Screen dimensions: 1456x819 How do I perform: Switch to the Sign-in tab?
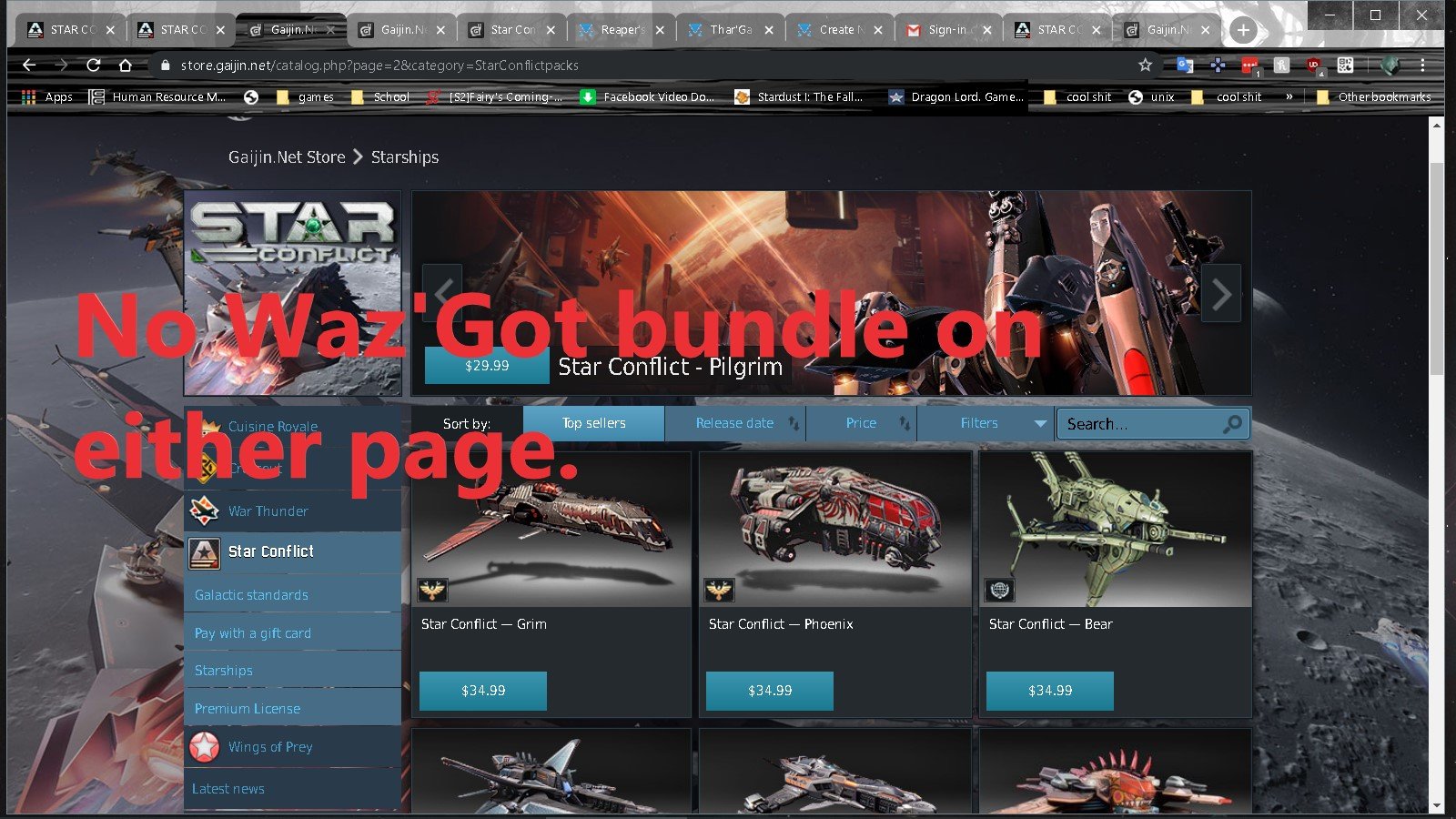click(949, 30)
